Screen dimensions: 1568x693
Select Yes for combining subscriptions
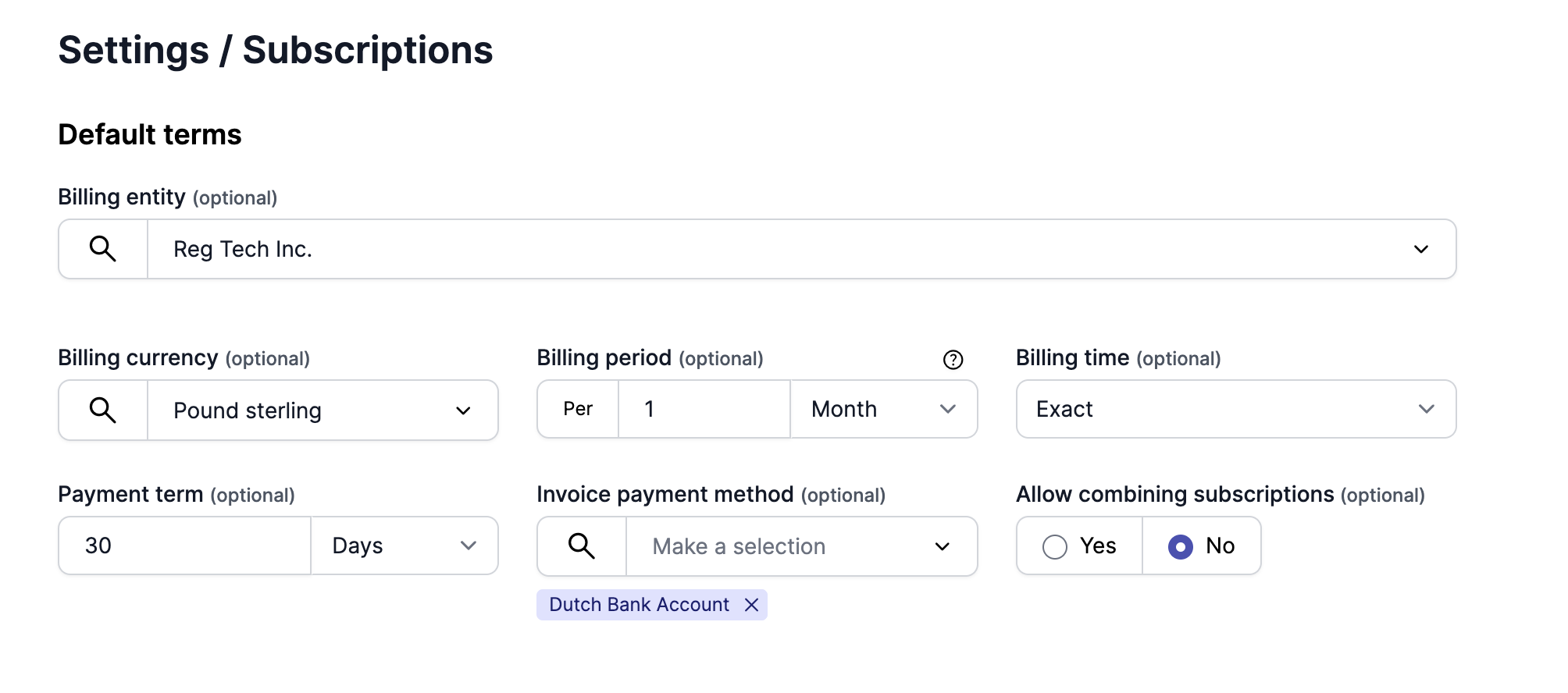pos(1055,546)
